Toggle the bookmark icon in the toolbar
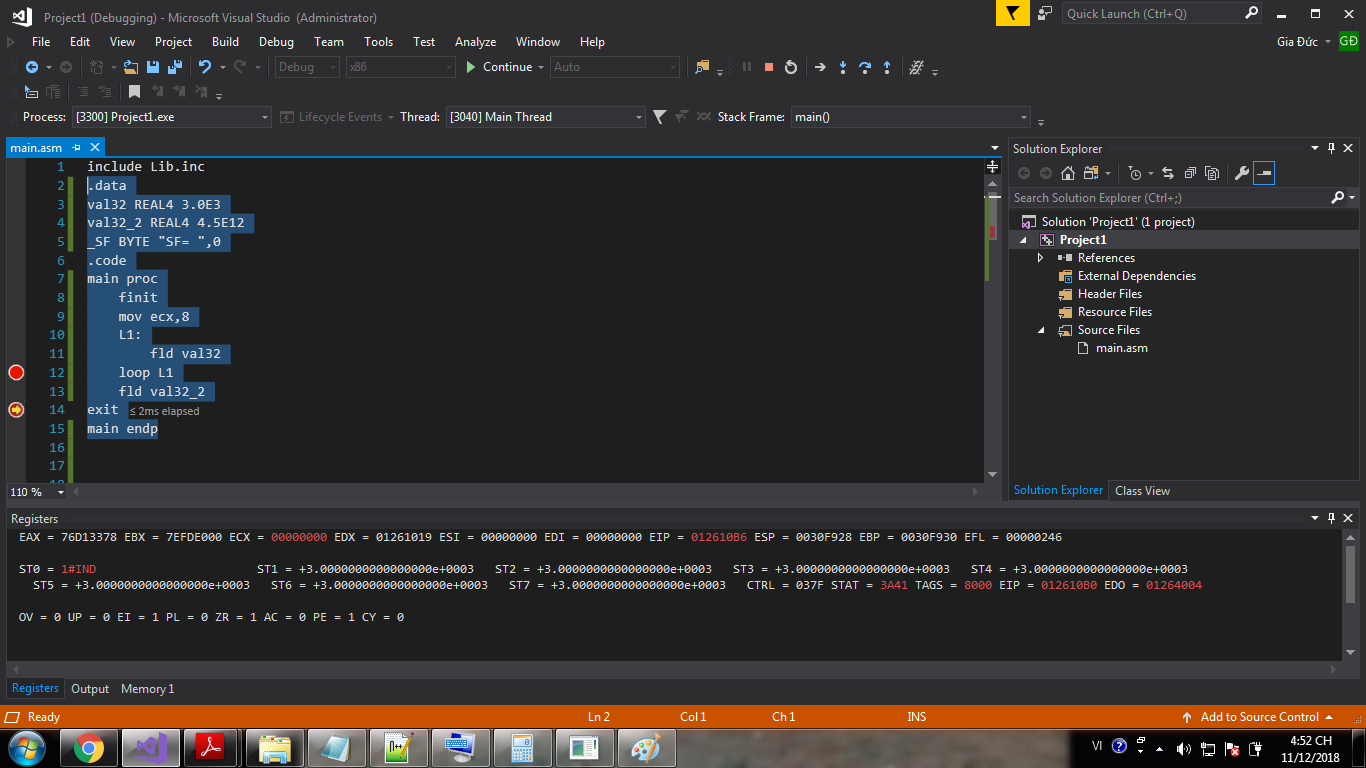 pos(134,92)
